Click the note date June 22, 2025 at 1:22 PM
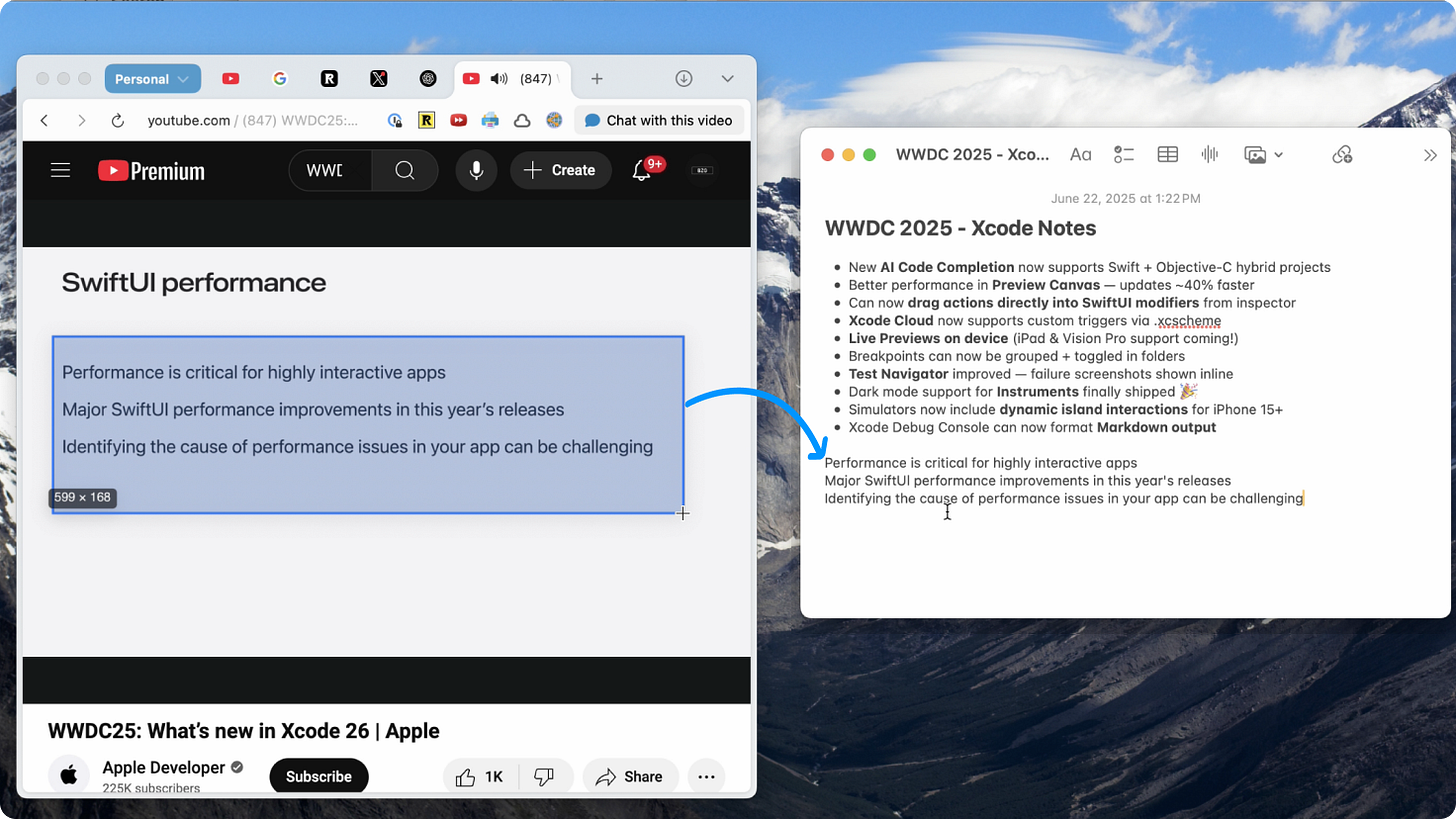Image resolution: width=1456 pixels, height=819 pixels. [1125, 199]
